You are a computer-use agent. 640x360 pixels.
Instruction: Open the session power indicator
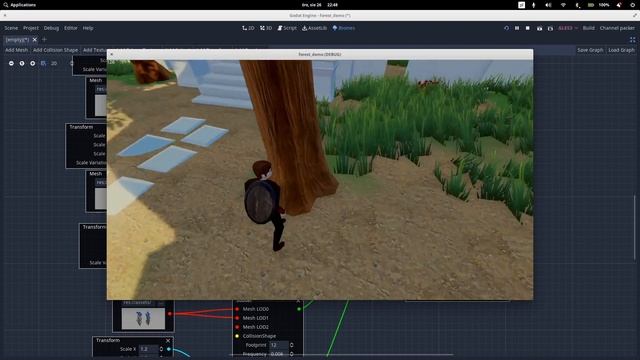(632, 5)
